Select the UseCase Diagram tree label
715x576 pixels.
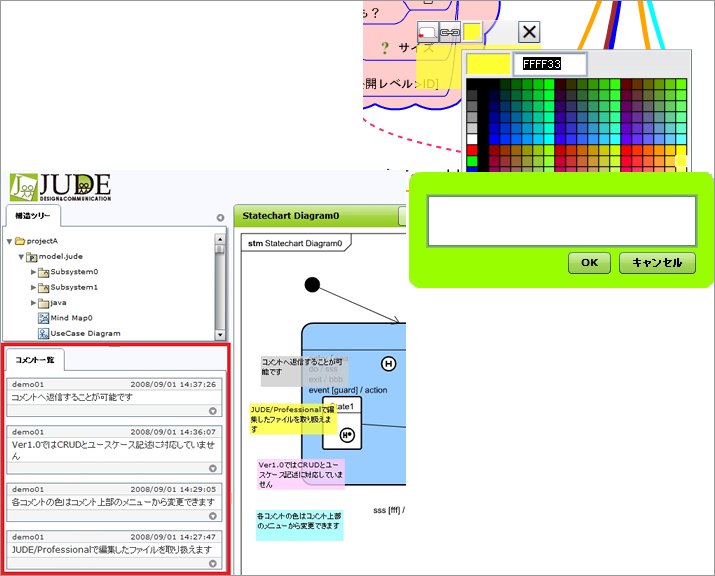(x=86, y=333)
